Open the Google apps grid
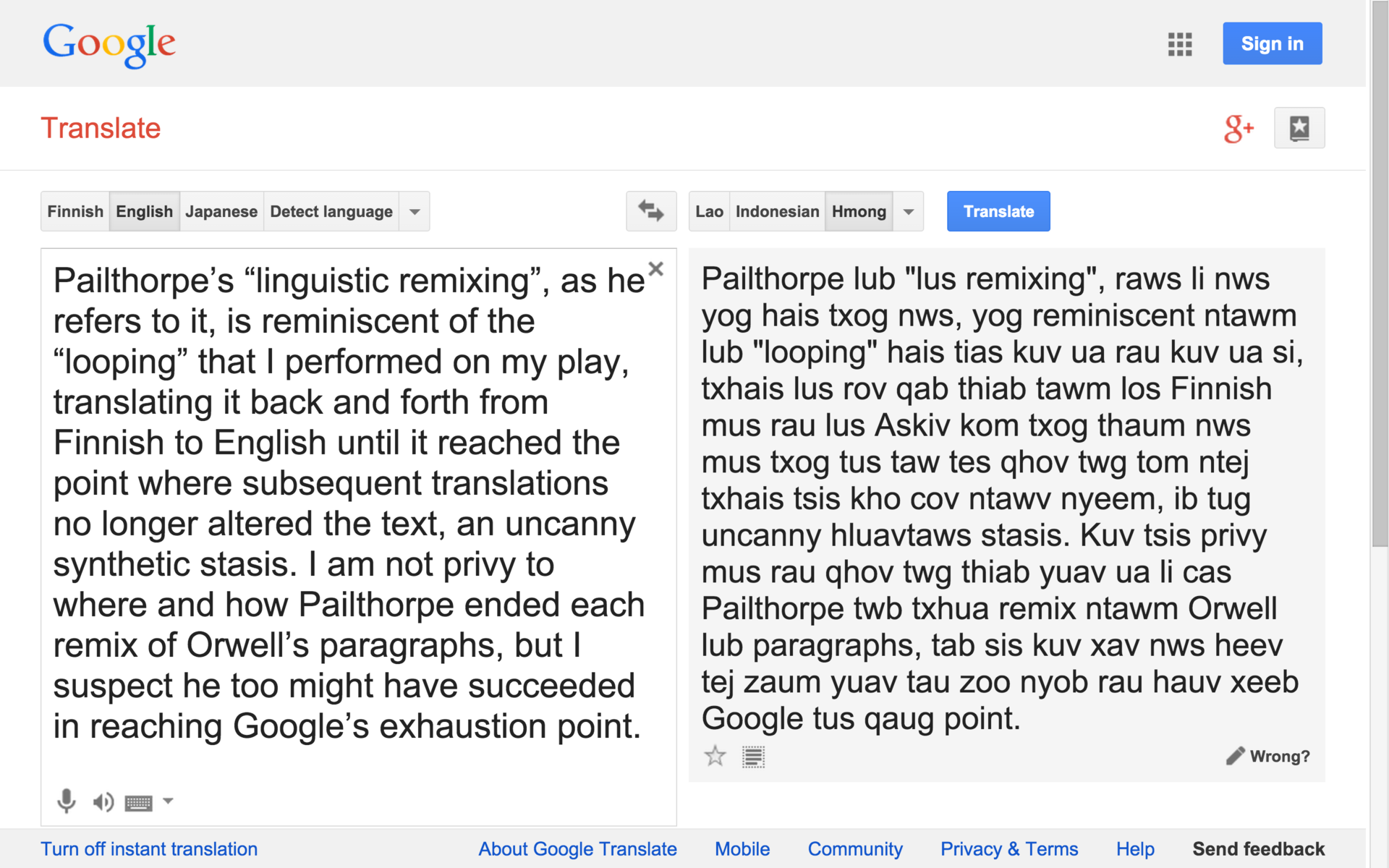The image size is (1389, 868). click(1179, 44)
